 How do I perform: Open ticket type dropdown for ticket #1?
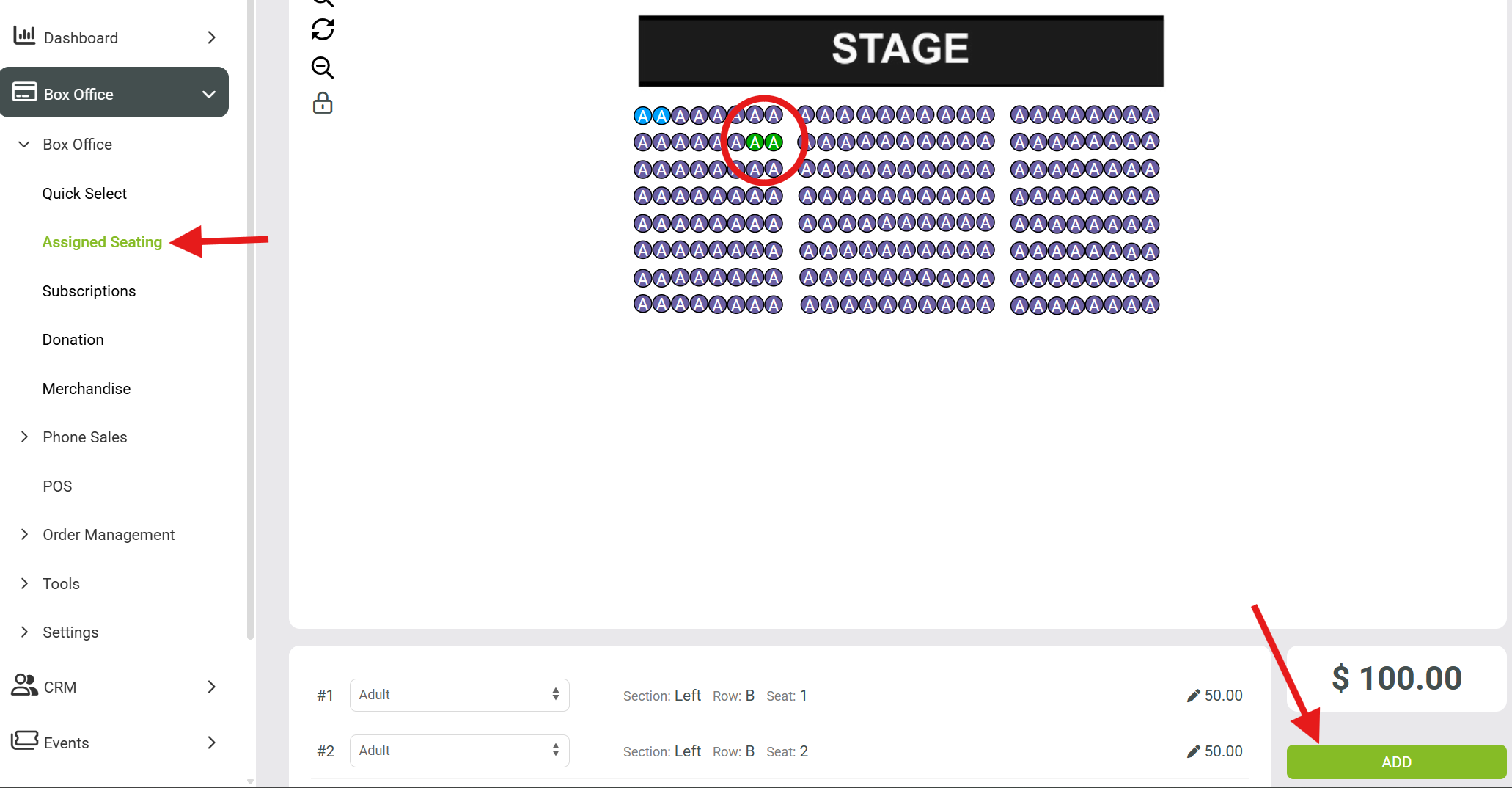[460, 695]
